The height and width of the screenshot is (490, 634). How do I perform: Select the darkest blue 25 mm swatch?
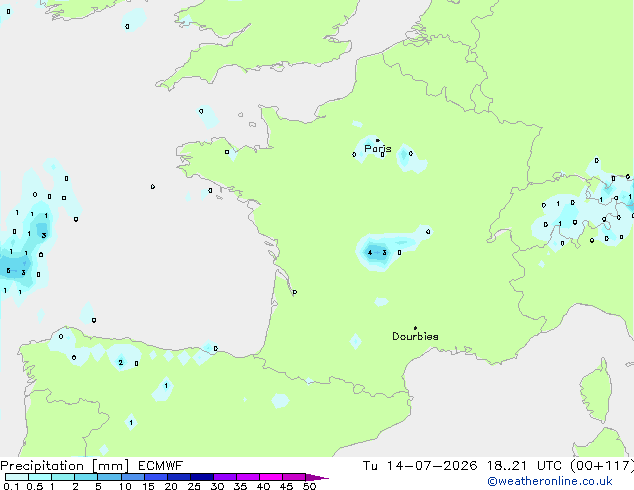[202, 477]
